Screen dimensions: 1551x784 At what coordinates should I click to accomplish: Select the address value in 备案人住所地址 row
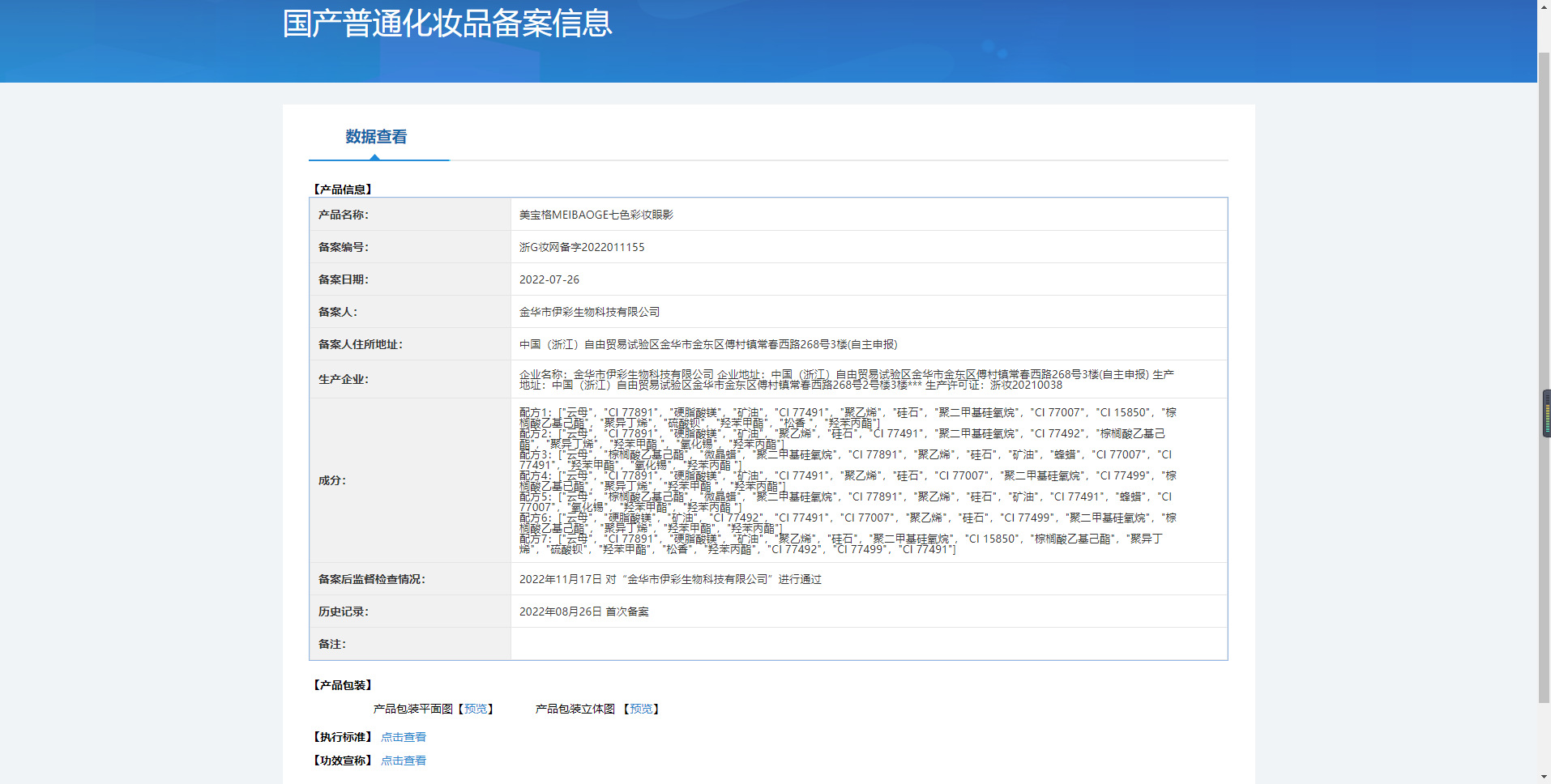click(708, 344)
